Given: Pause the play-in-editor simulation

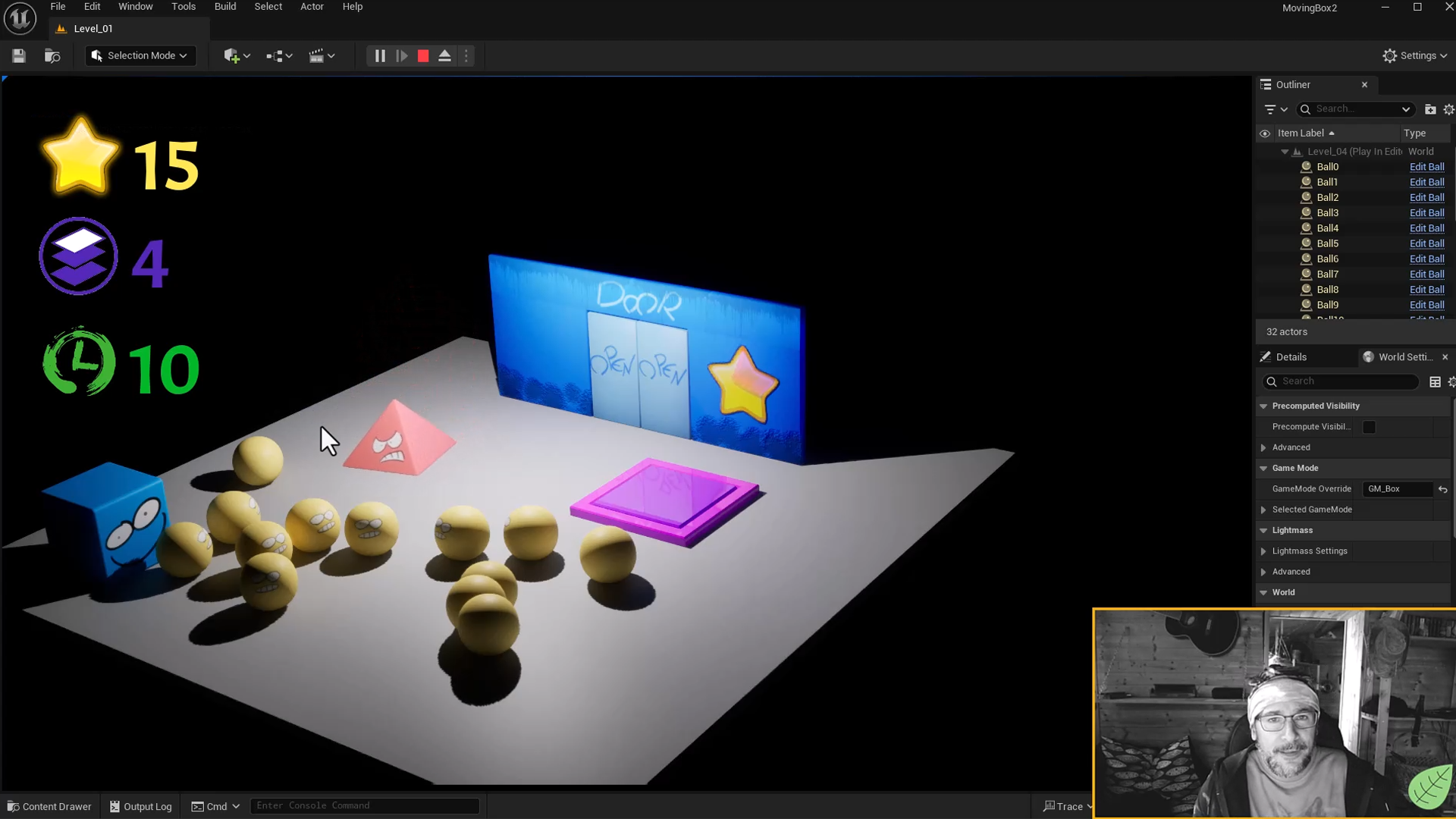Looking at the screenshot, I should coord(380,56).
